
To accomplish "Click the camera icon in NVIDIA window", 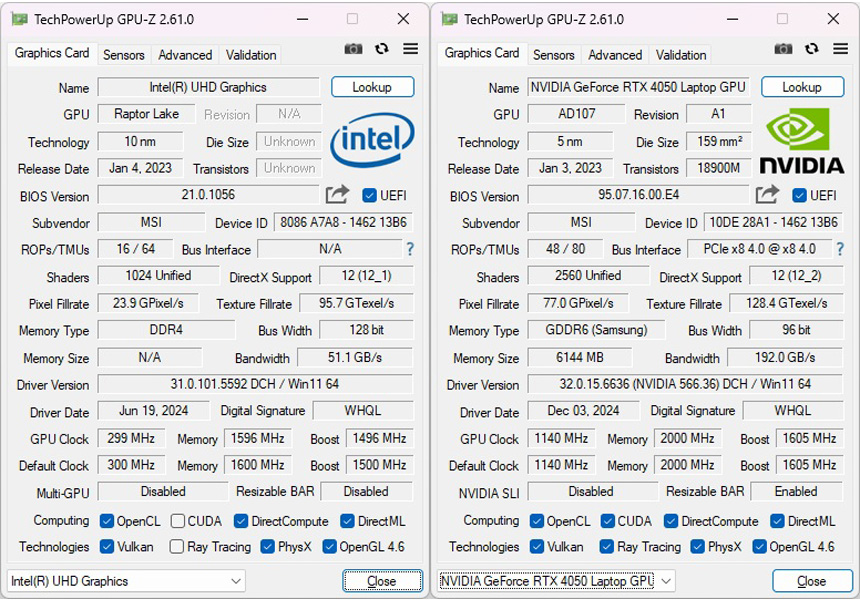I will click(x=783, y=49).
